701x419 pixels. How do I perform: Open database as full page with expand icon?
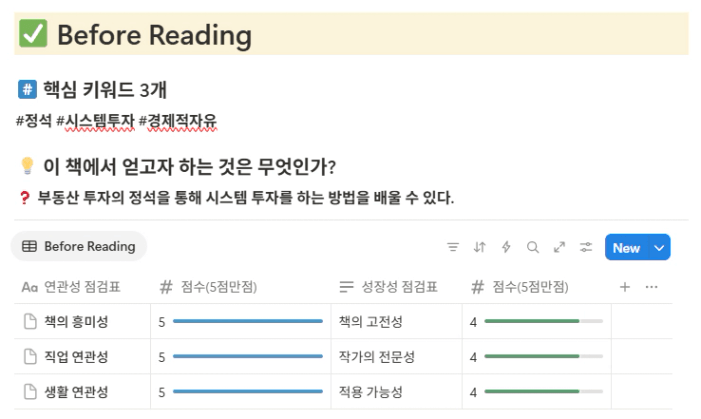pos(559,247)
